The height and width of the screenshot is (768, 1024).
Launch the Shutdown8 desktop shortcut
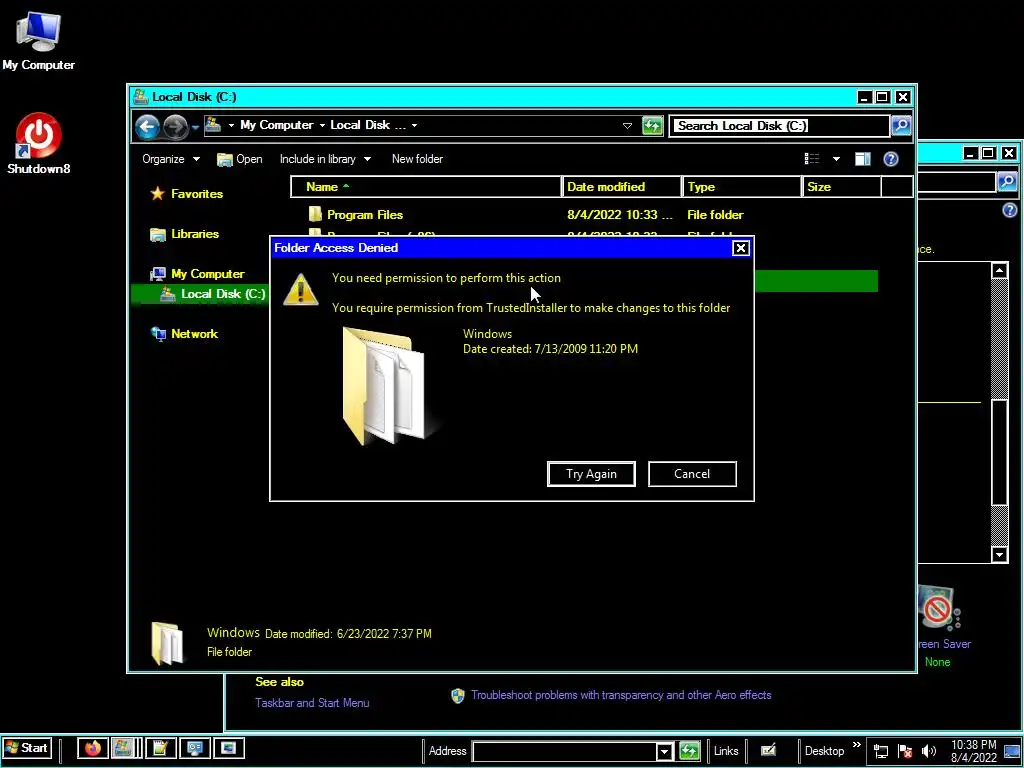pos(38,143)
